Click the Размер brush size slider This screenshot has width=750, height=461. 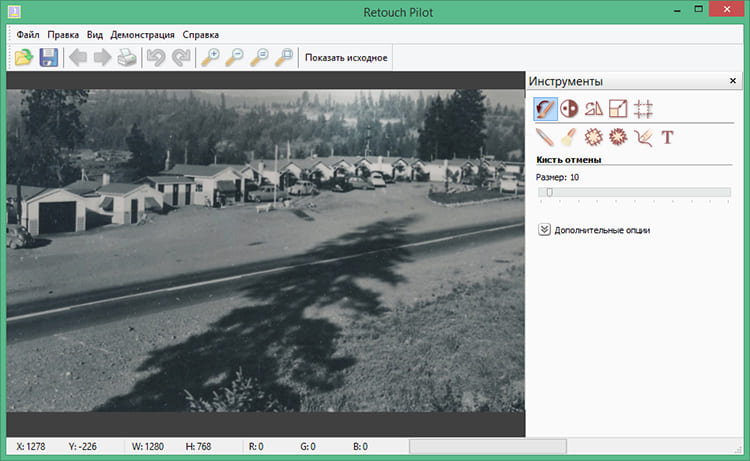coord(548,192)
